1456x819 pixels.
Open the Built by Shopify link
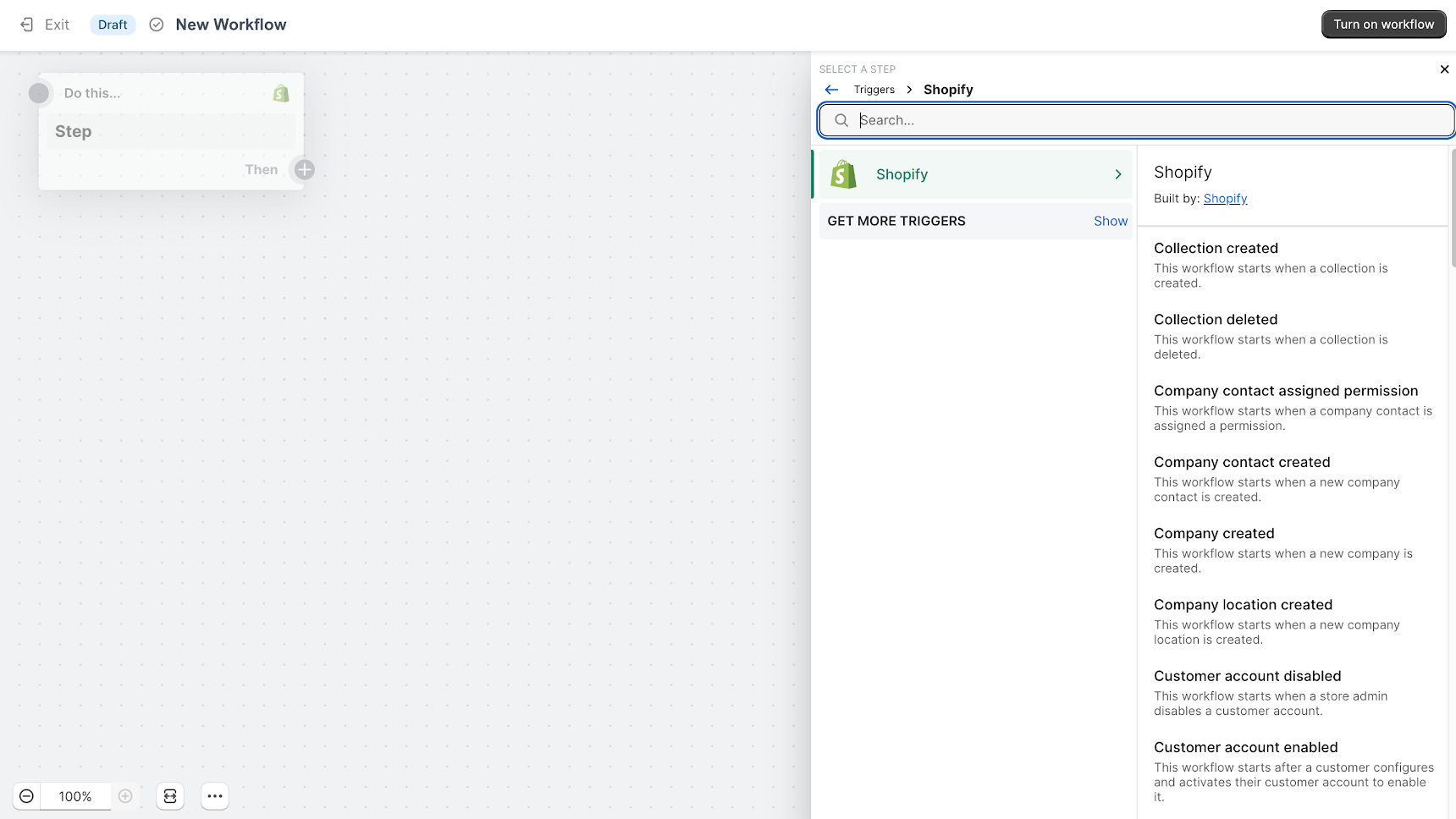click(x=1225, y=199)
